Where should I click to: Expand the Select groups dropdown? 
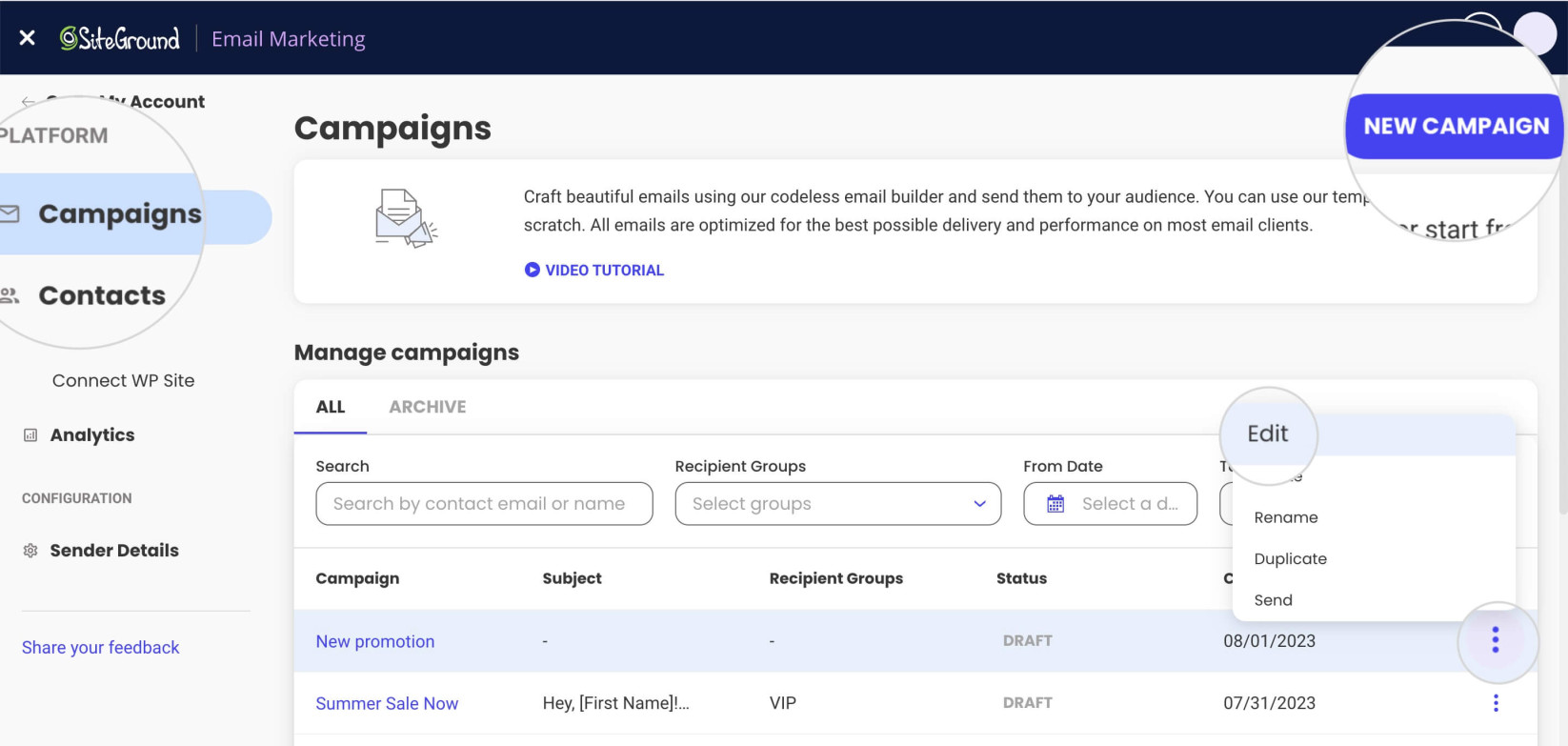838,504
